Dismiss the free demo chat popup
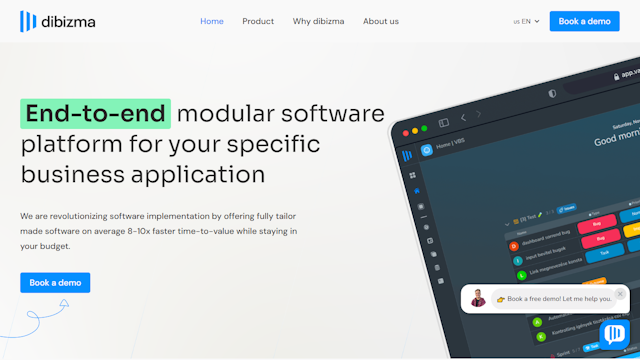This screenshot has width=640, height=360. click(620, 294)
